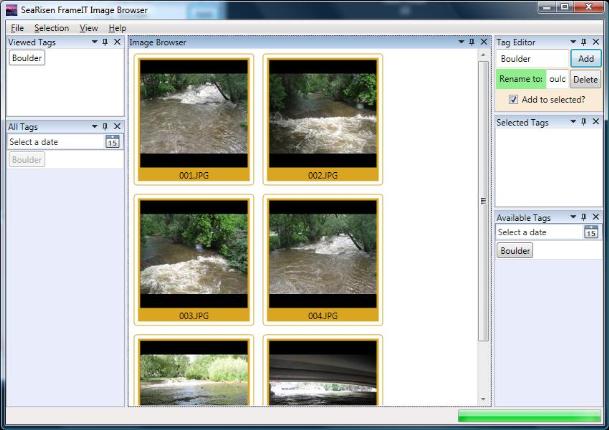Click the Boulder tag in Available Tags
Image resolution: width=609 pixels, height=430 pixels.
click(x=515, y=251)
